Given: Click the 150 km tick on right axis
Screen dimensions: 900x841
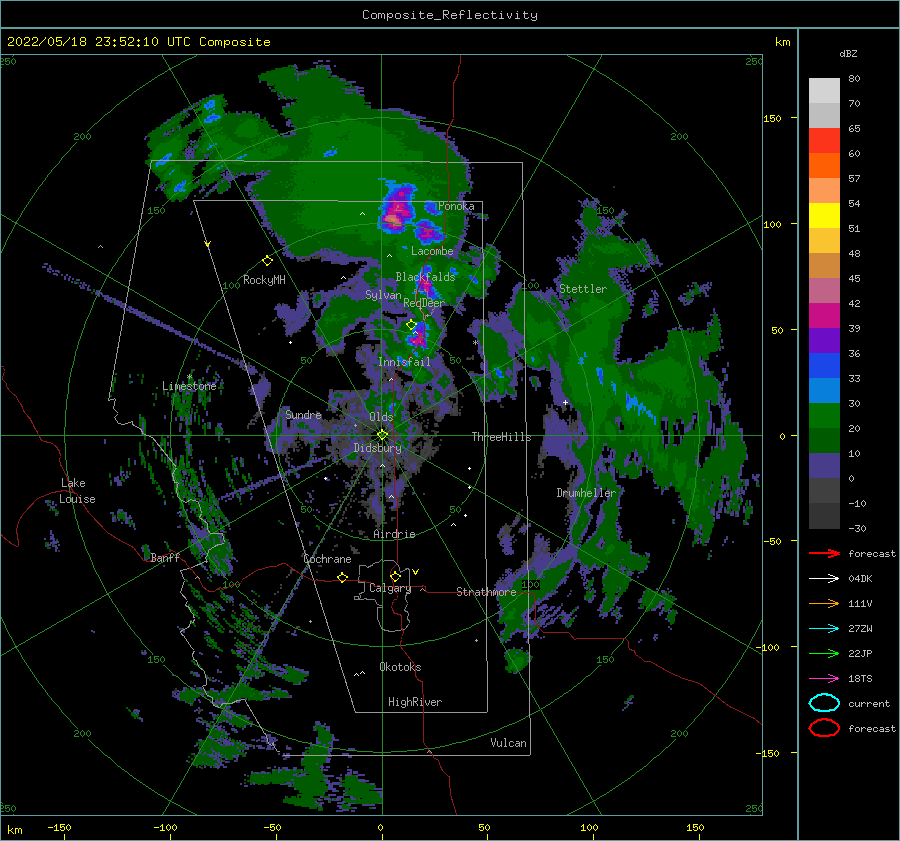Looking at the screenshot, I should pos(773,118).
